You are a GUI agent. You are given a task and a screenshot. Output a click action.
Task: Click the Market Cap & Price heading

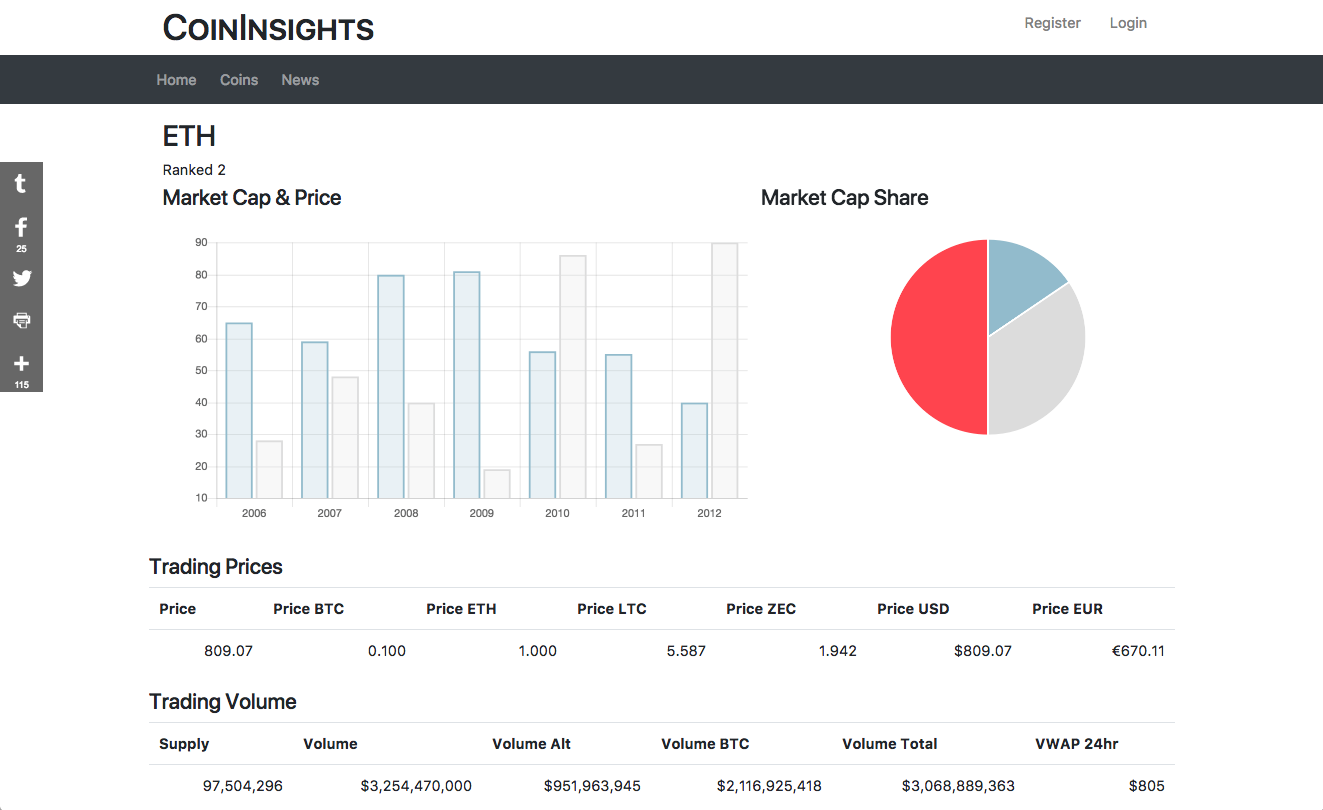[252, 198]
